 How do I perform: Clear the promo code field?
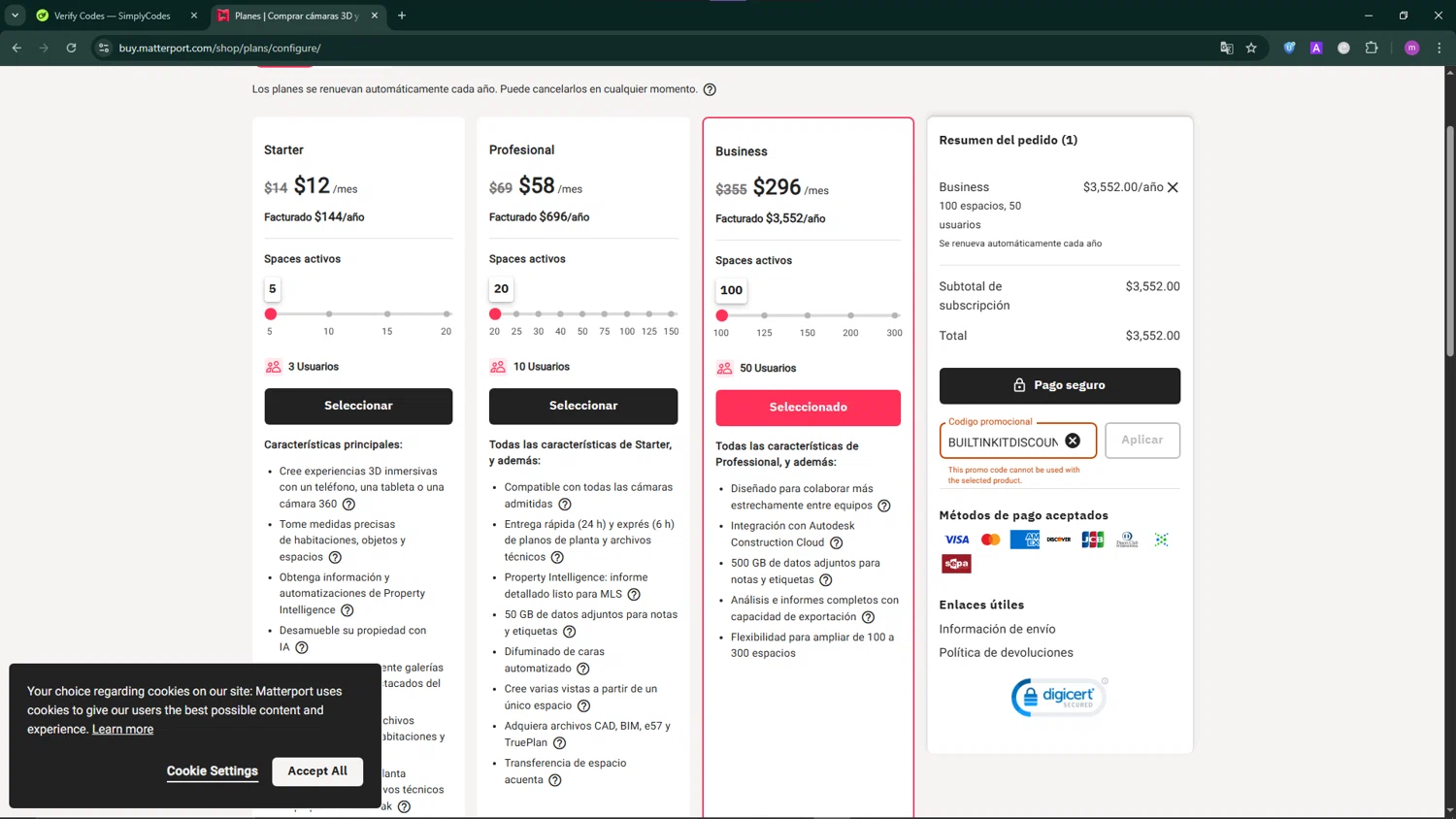click(x=1073, y=441)
